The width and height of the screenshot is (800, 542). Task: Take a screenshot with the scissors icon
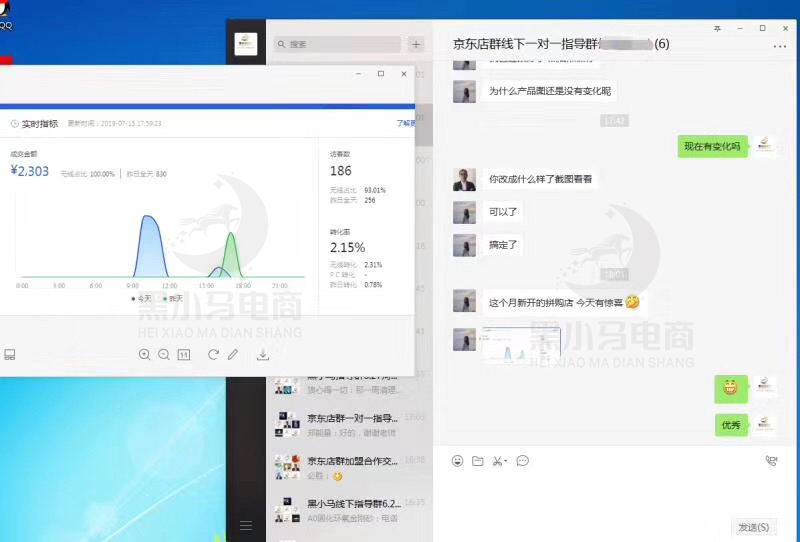pos(497,461)
